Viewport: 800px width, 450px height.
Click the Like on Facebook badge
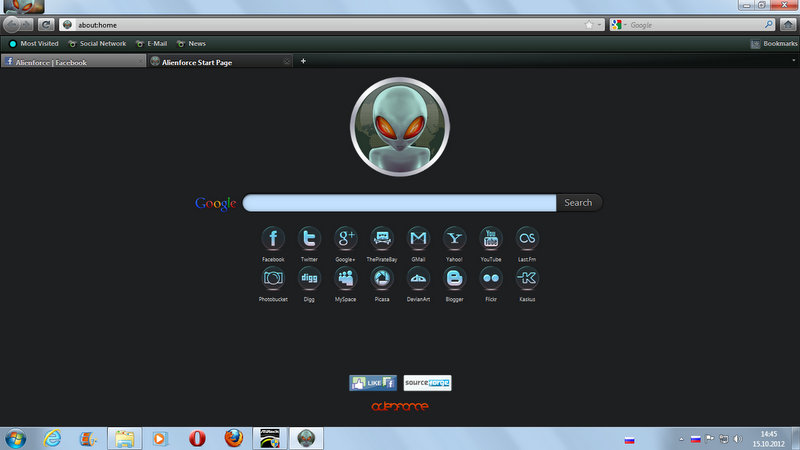click(373, 383)
